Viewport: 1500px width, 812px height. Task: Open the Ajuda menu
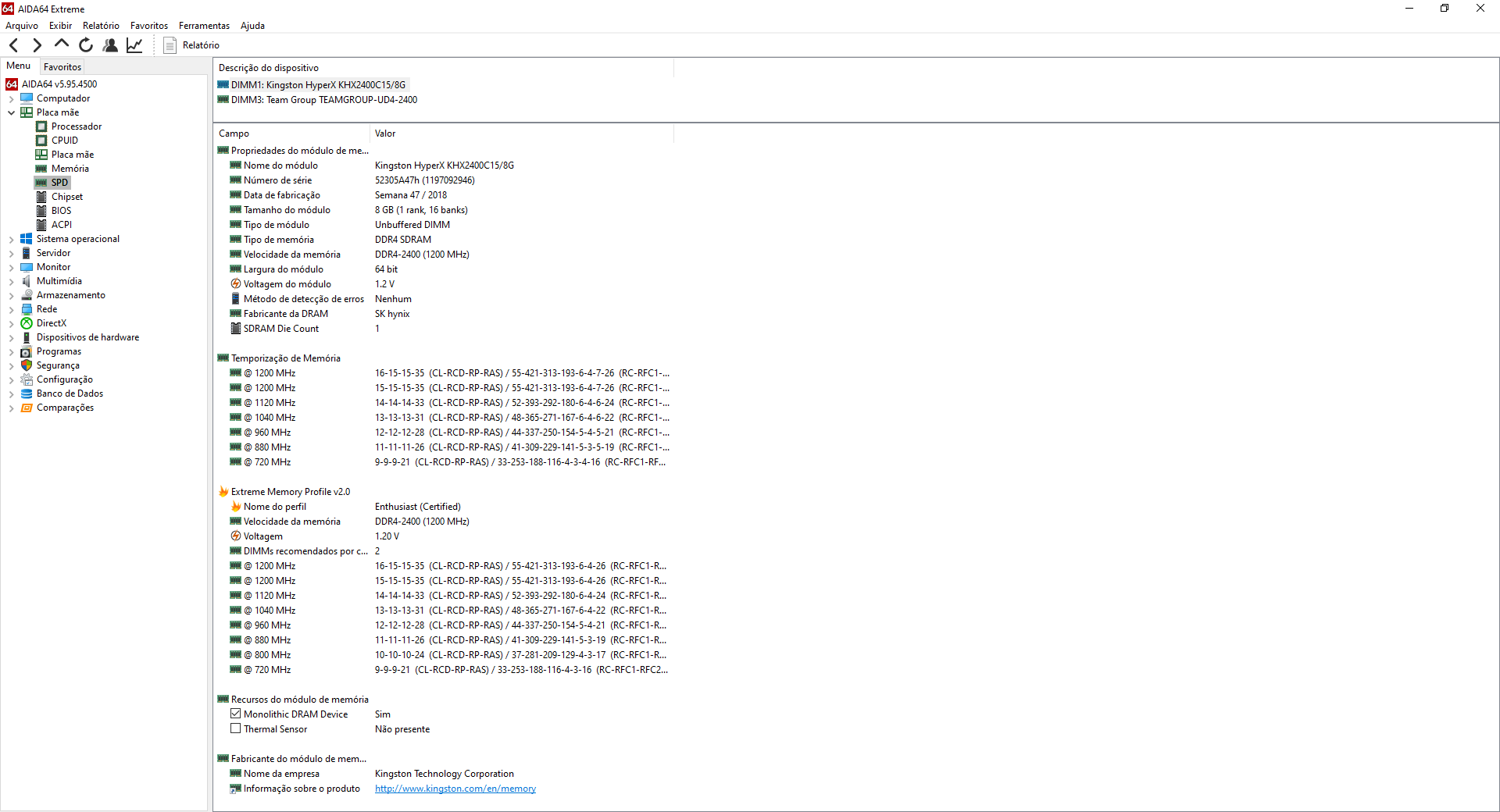[x=252, y=26]
